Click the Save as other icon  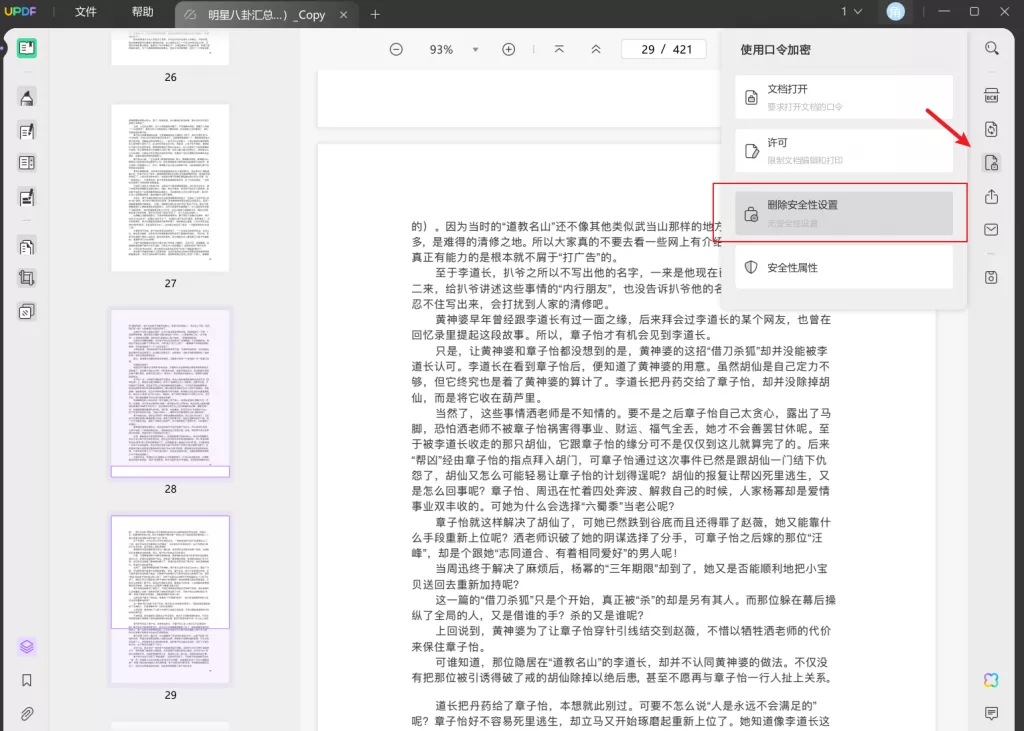point(991,277)
